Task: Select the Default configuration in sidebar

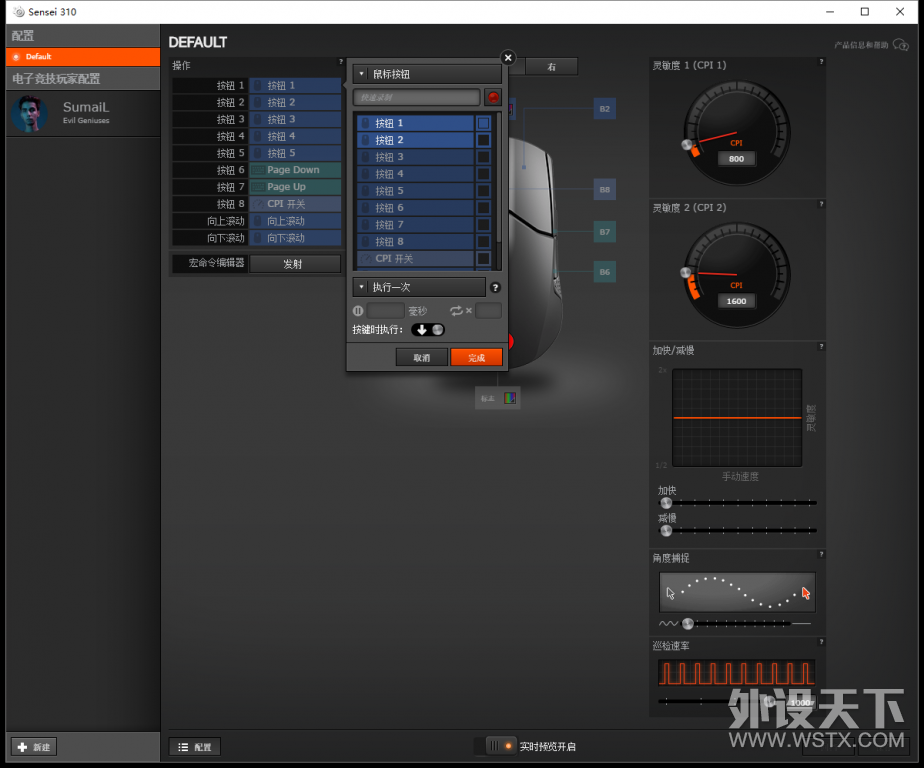Action: point(83,57)
